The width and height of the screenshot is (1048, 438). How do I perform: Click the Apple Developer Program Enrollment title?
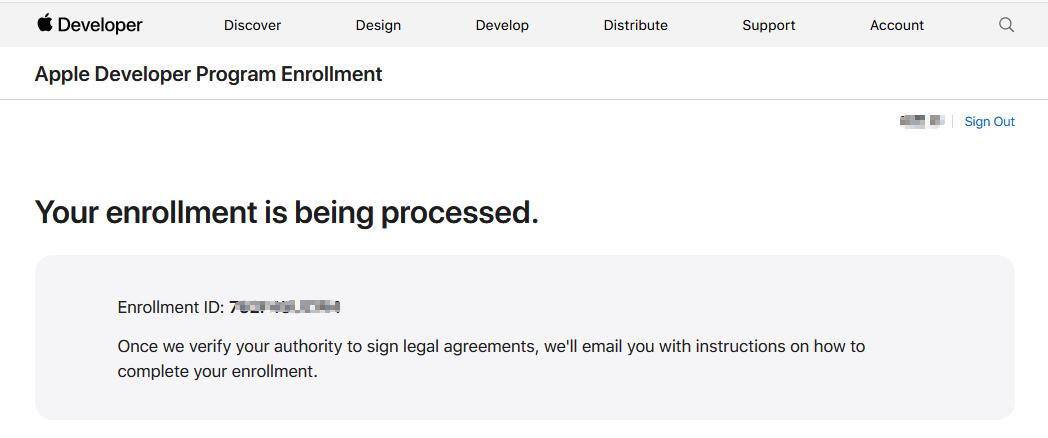(x=209, y=74)
